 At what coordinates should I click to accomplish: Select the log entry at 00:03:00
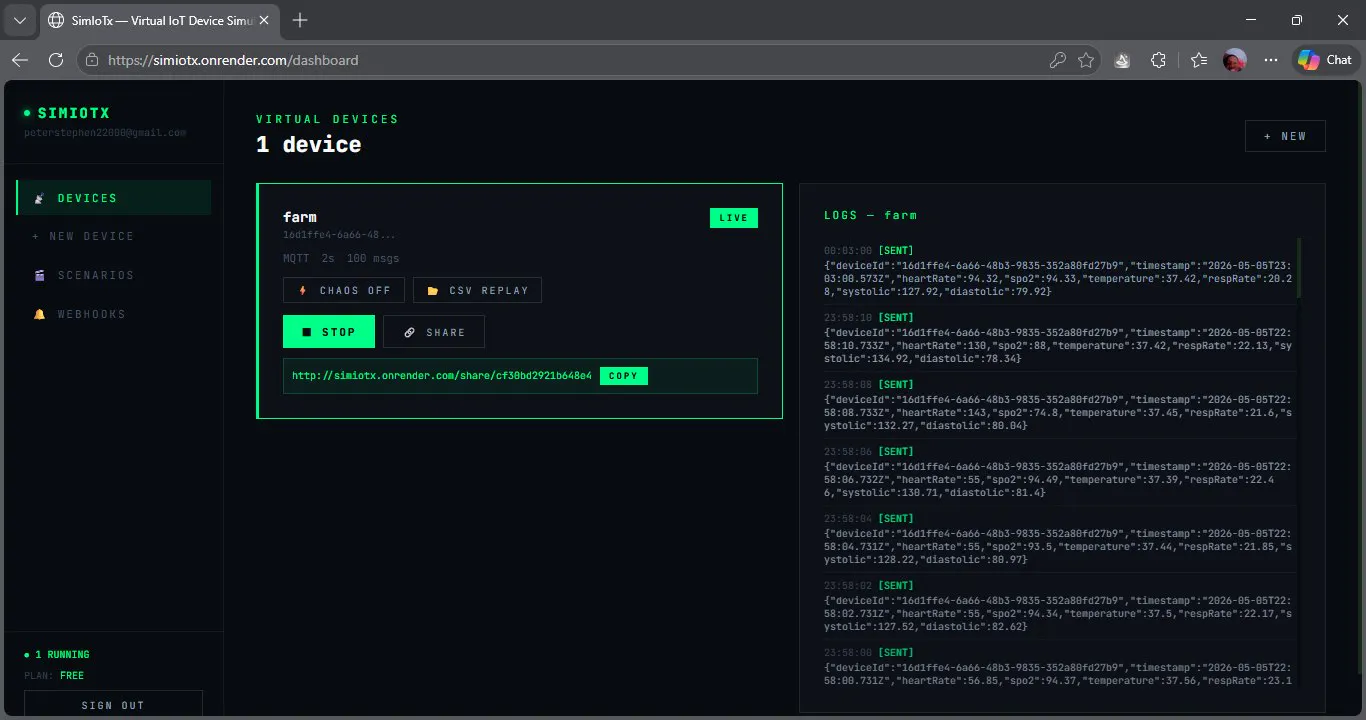[1058, 271]
